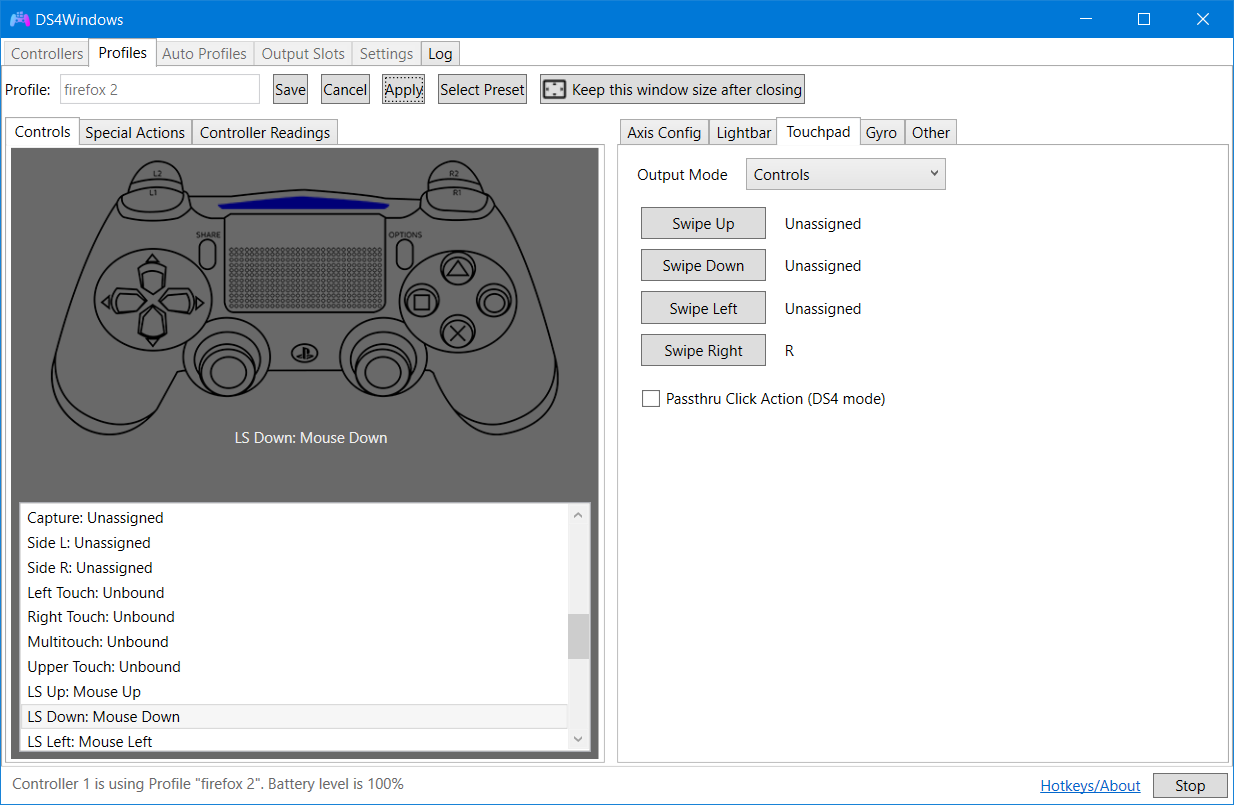Image resolution: width=1234 pixels, height=805 pixels.
Task: Click the list scrollbar down arrow
Action: (x=578, y=739)
